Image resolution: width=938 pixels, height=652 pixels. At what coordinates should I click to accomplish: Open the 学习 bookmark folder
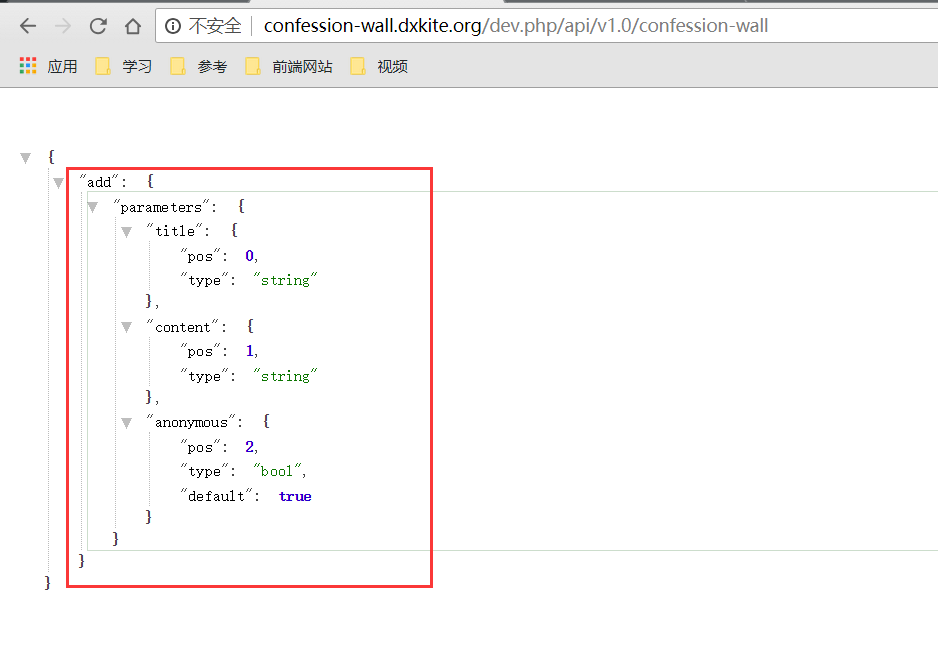(x=124, y=67)
